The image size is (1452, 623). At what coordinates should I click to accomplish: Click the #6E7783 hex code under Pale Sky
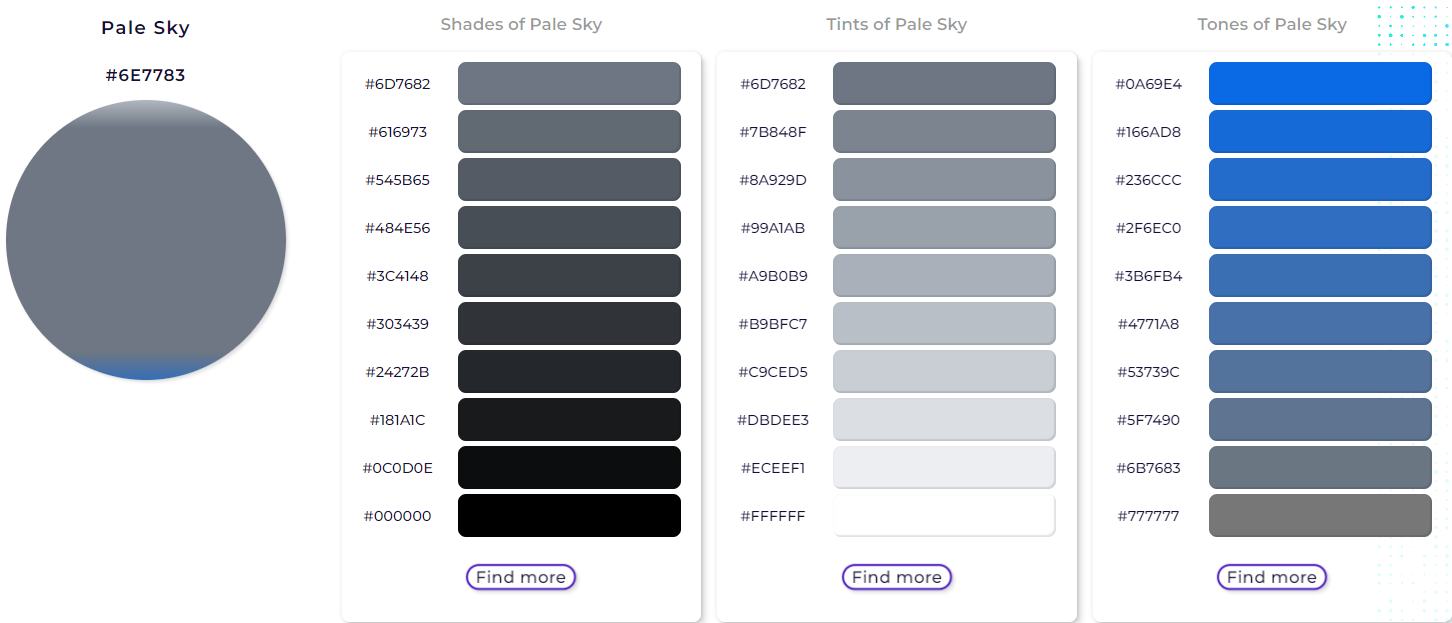[146, 75]
